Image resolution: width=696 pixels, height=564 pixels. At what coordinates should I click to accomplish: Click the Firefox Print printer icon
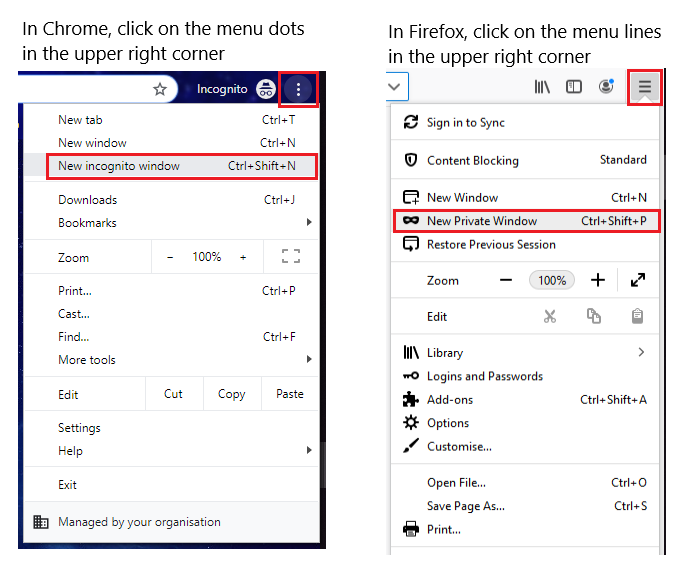pos(411,529)
